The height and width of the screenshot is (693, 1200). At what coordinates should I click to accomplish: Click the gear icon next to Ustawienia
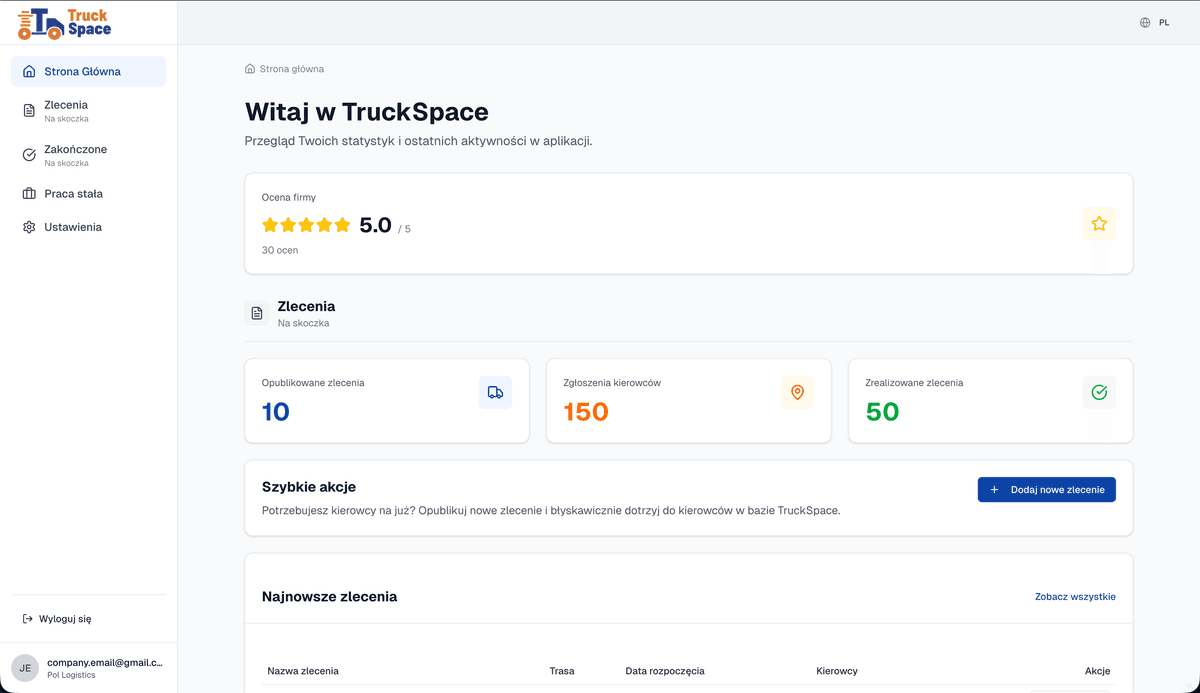29,227
